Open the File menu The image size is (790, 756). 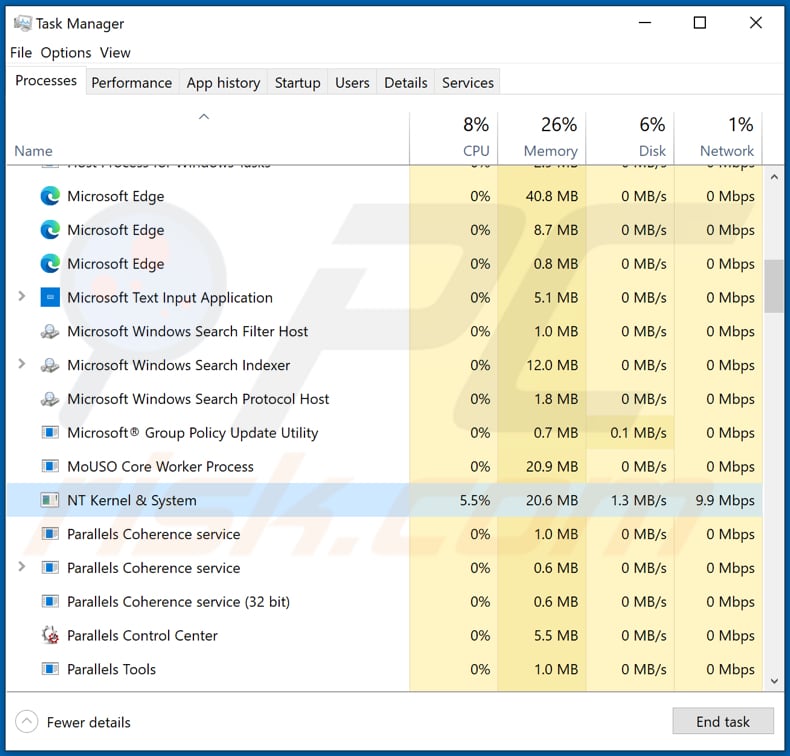21,52
